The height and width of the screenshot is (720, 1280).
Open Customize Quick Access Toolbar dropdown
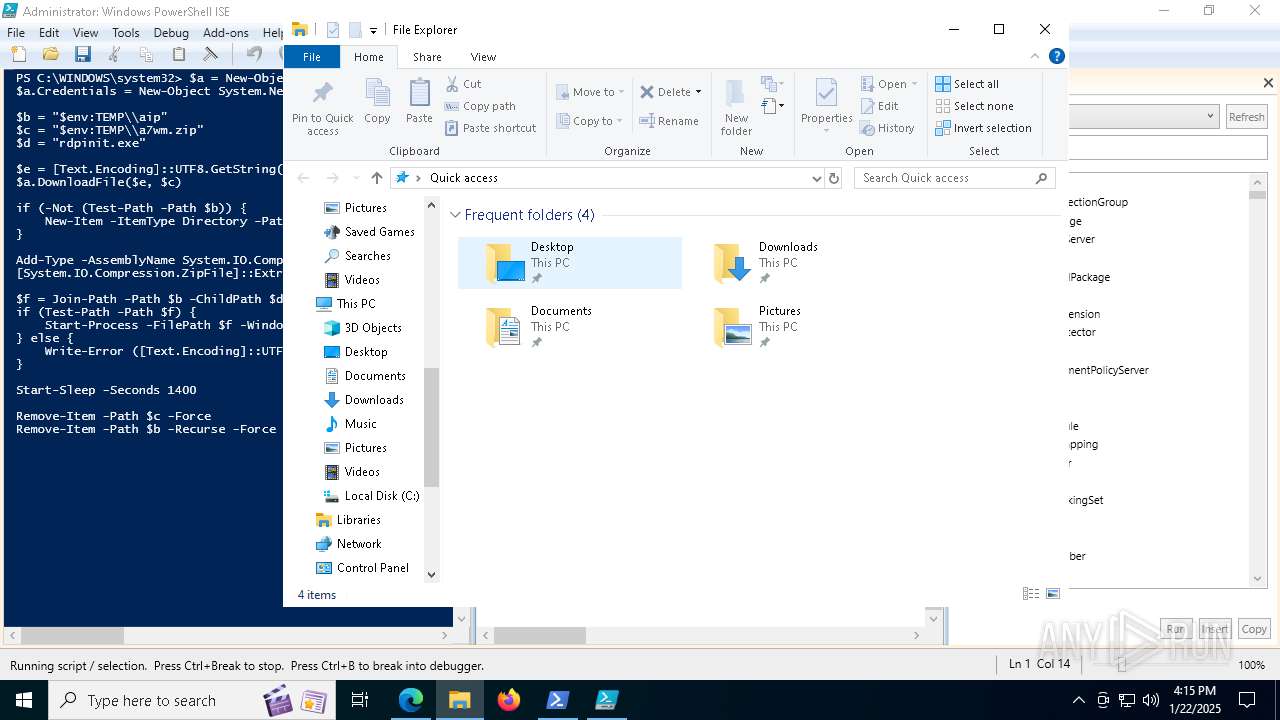click(x=373, y=30)
